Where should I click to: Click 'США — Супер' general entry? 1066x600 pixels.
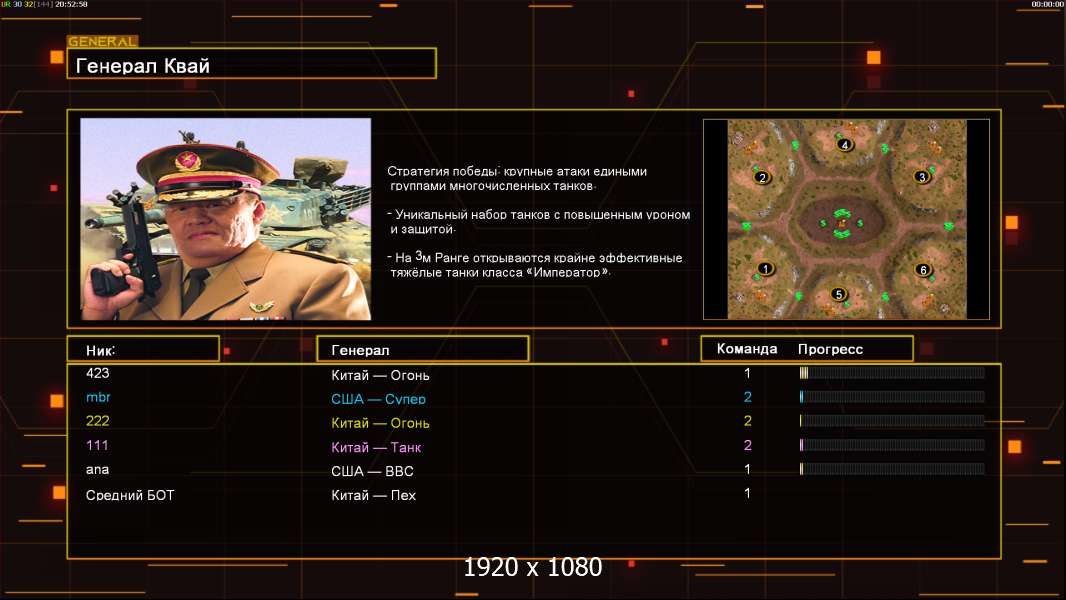tap(379, 399)
